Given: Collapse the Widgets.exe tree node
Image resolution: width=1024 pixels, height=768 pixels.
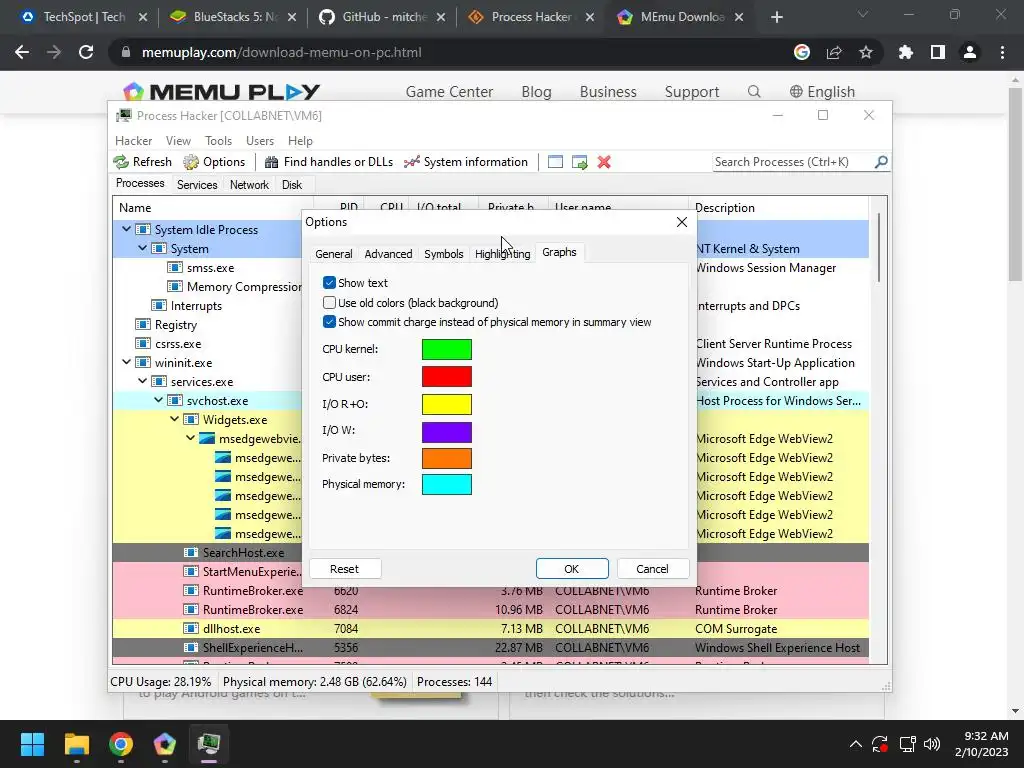Looking at the screenshot, I should (174, 419).
